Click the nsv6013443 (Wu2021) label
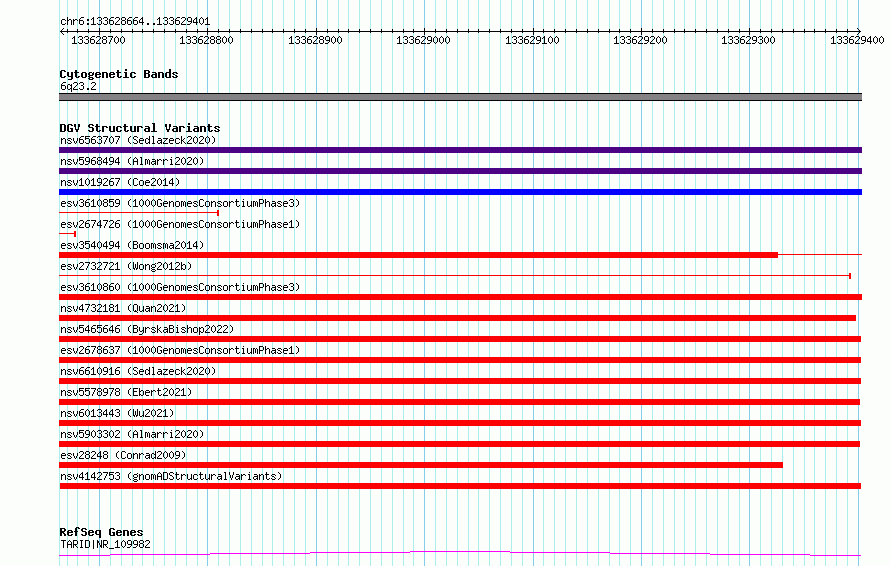Screen dimensions: 890x566 point(117,413)
